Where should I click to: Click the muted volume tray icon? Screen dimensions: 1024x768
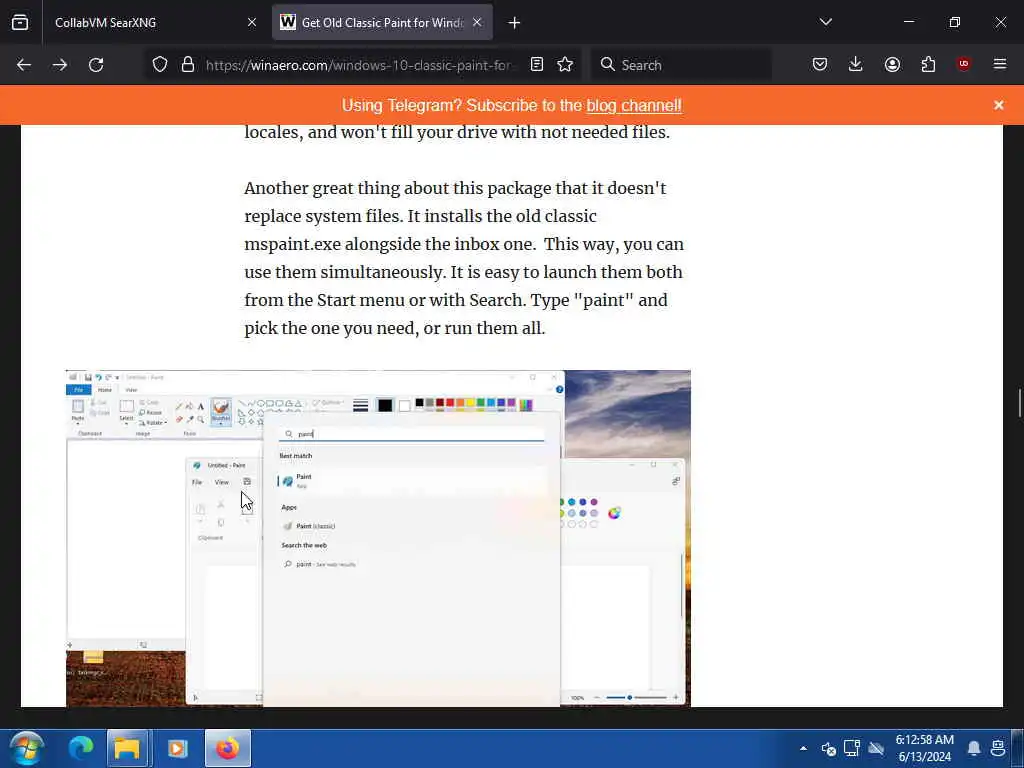click(x=828, y=748)
